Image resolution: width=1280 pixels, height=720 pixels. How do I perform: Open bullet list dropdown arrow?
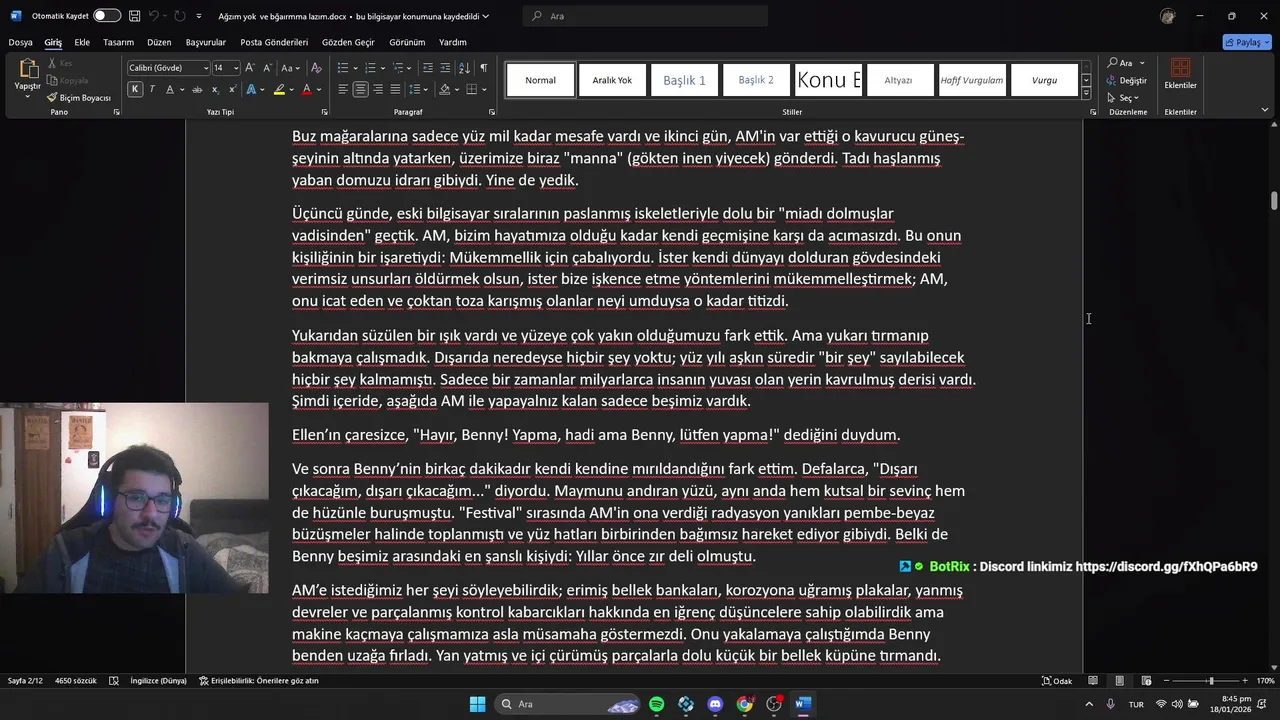click(x=355, y=68)
